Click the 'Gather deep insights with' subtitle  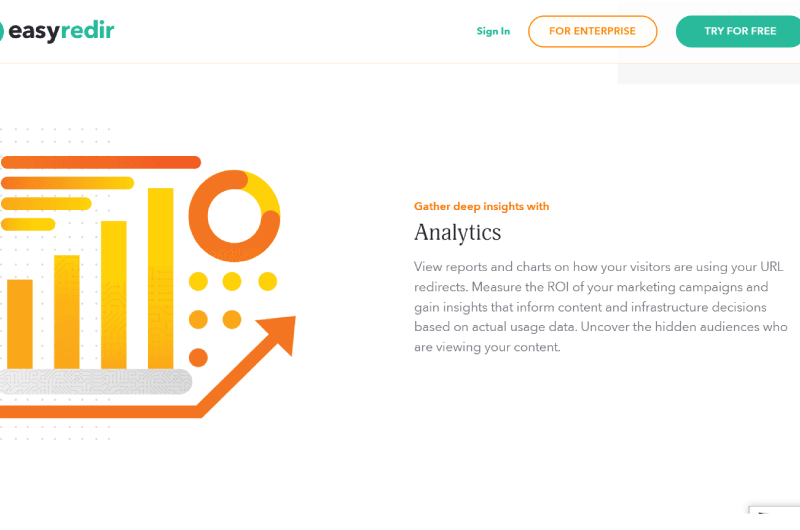click(x=482, y=206)
